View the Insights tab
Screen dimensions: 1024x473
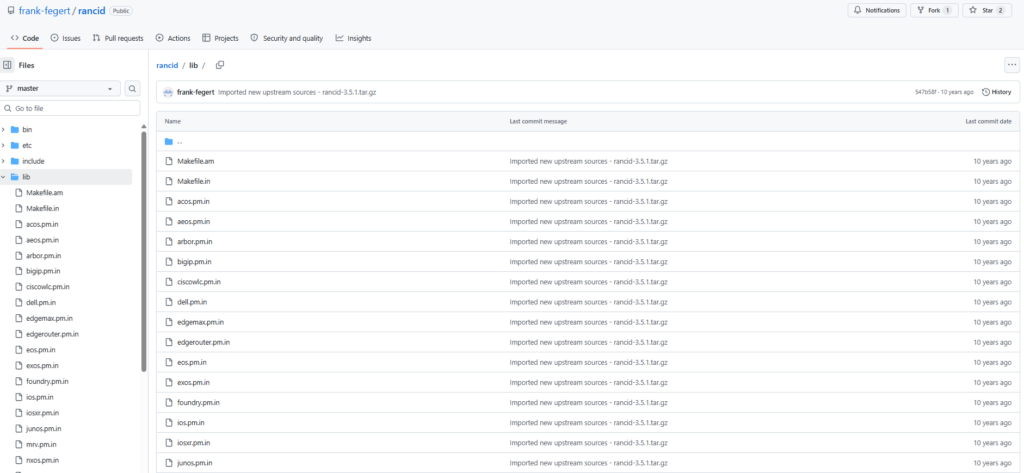(x=353, y=39)
